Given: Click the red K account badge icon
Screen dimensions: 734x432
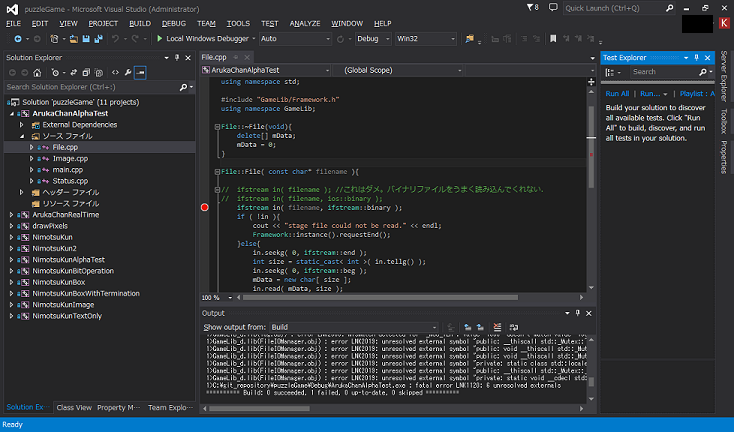Looking at the screenshot, I should [724, 23].
